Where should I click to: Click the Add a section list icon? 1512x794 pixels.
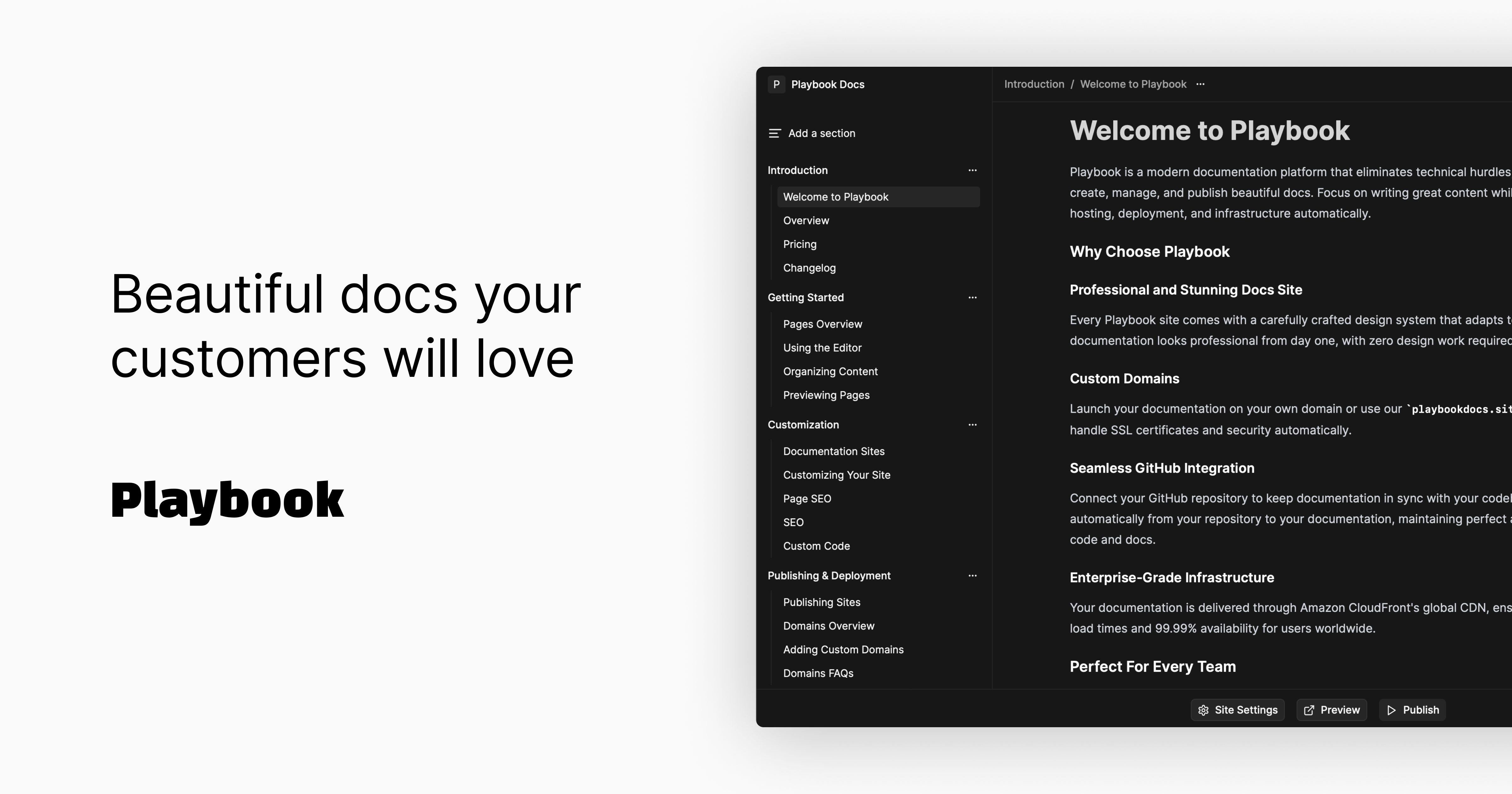click(x=775, y=133)
